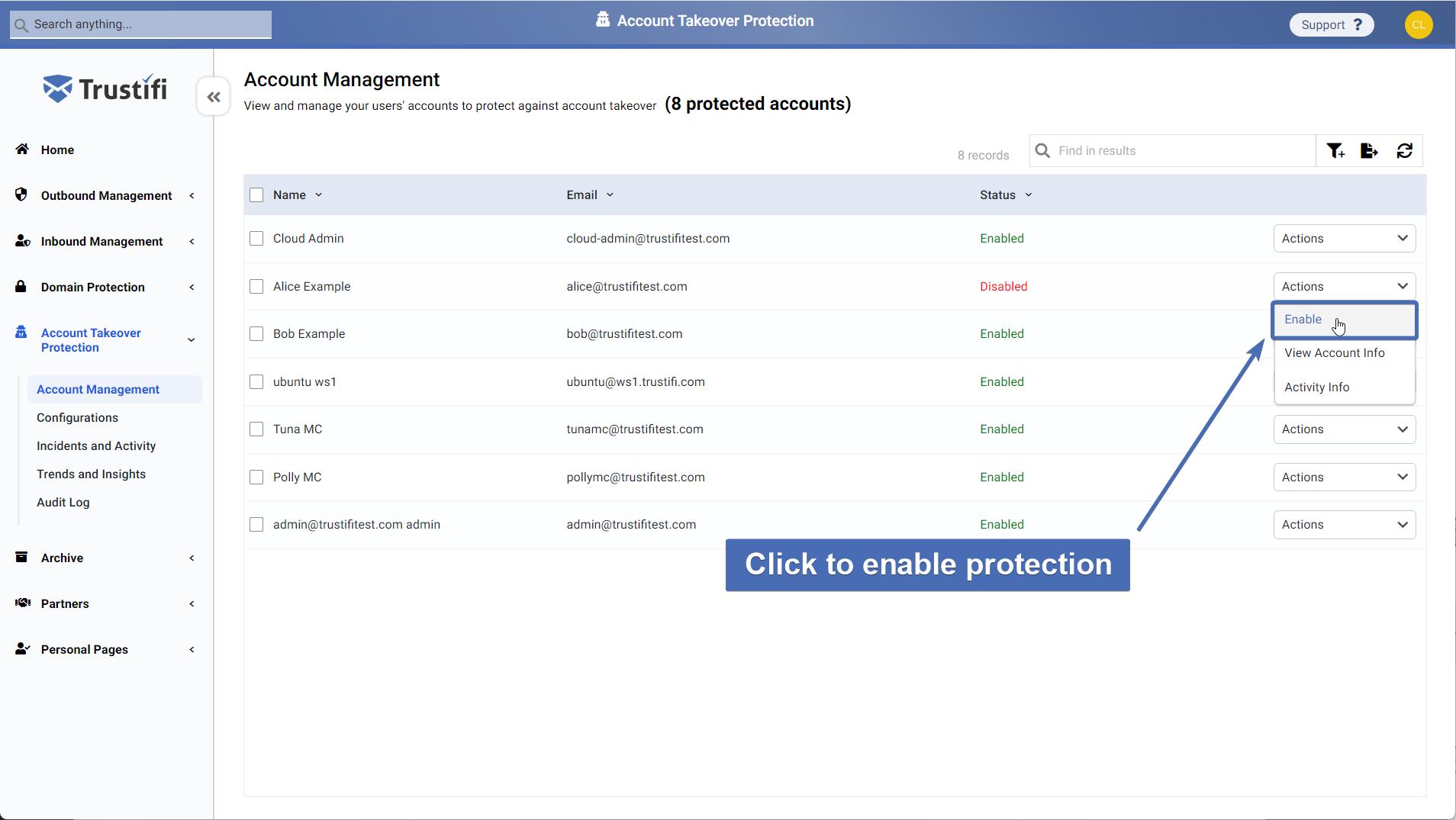Screen dimensions: 1456x820
Task: Open Configurations submenu item
Action: click(x=77, y=417)
